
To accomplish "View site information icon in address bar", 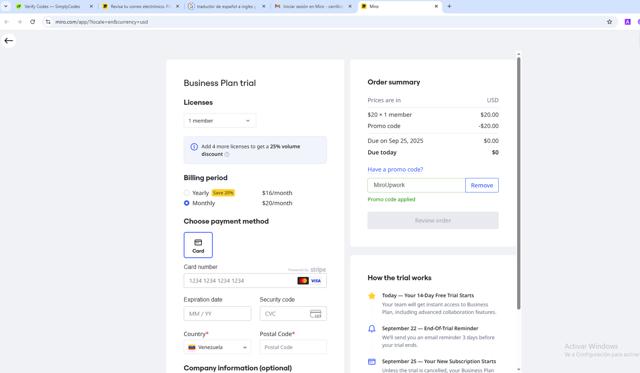I will point(48,22).
